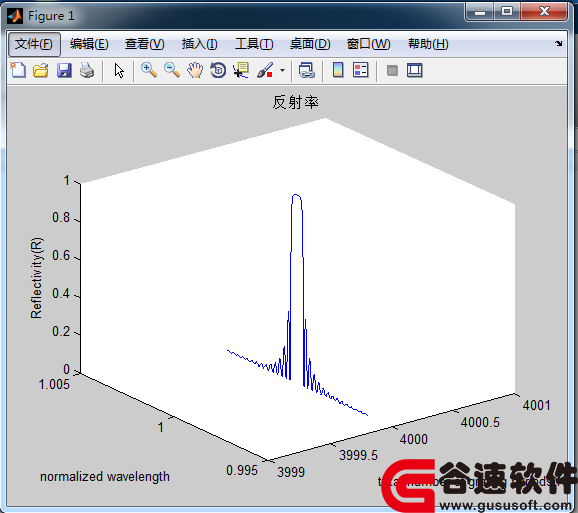Click the 4000.5 tick label
Viewport: 578px width, 513px height.
tap(480, 422)
